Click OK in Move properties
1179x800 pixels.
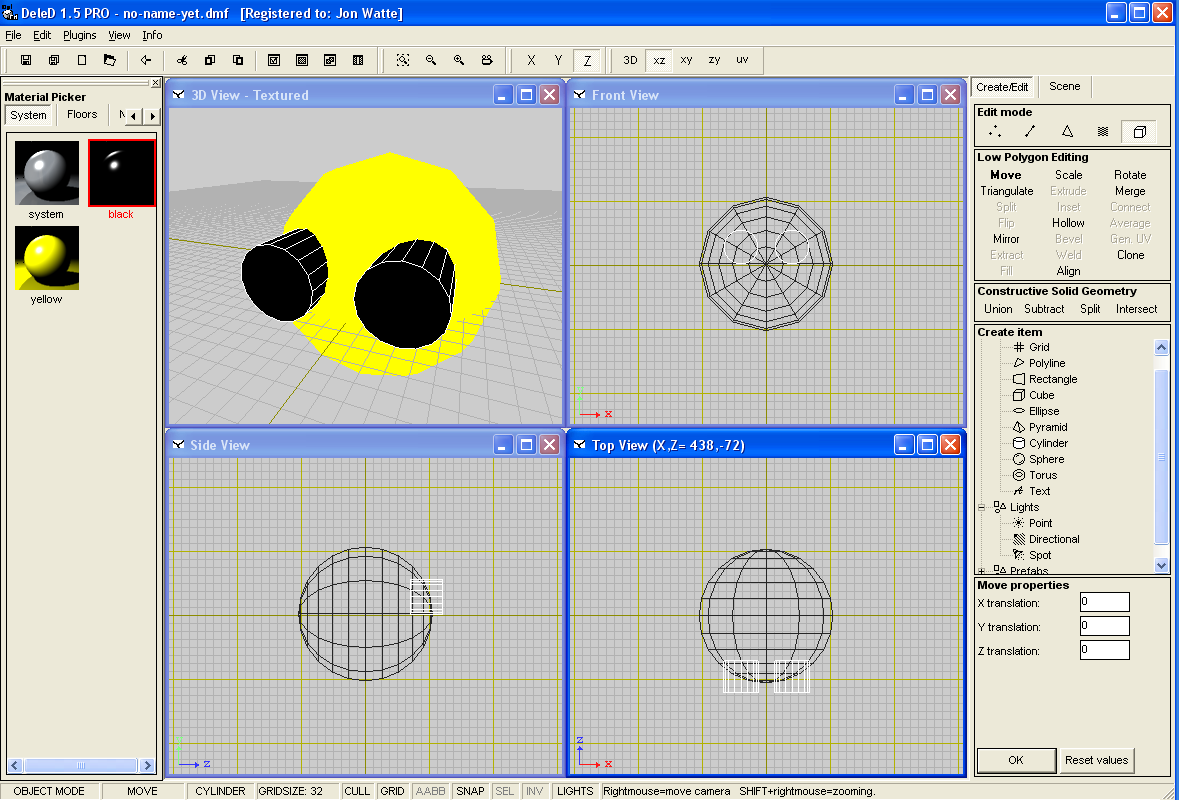pos(1015,760)
